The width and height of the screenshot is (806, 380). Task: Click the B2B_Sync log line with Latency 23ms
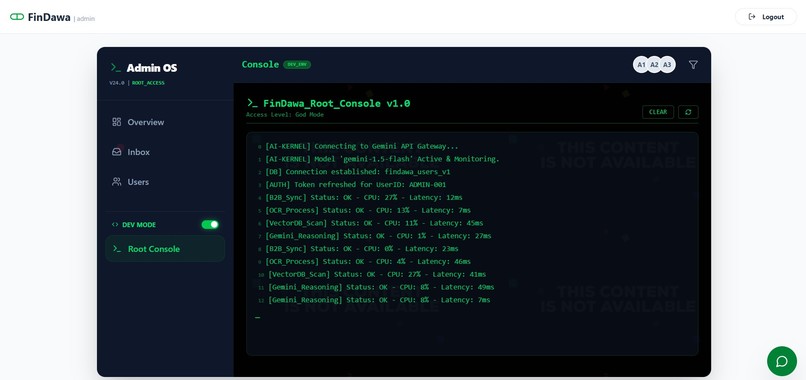tap(362, 249)
